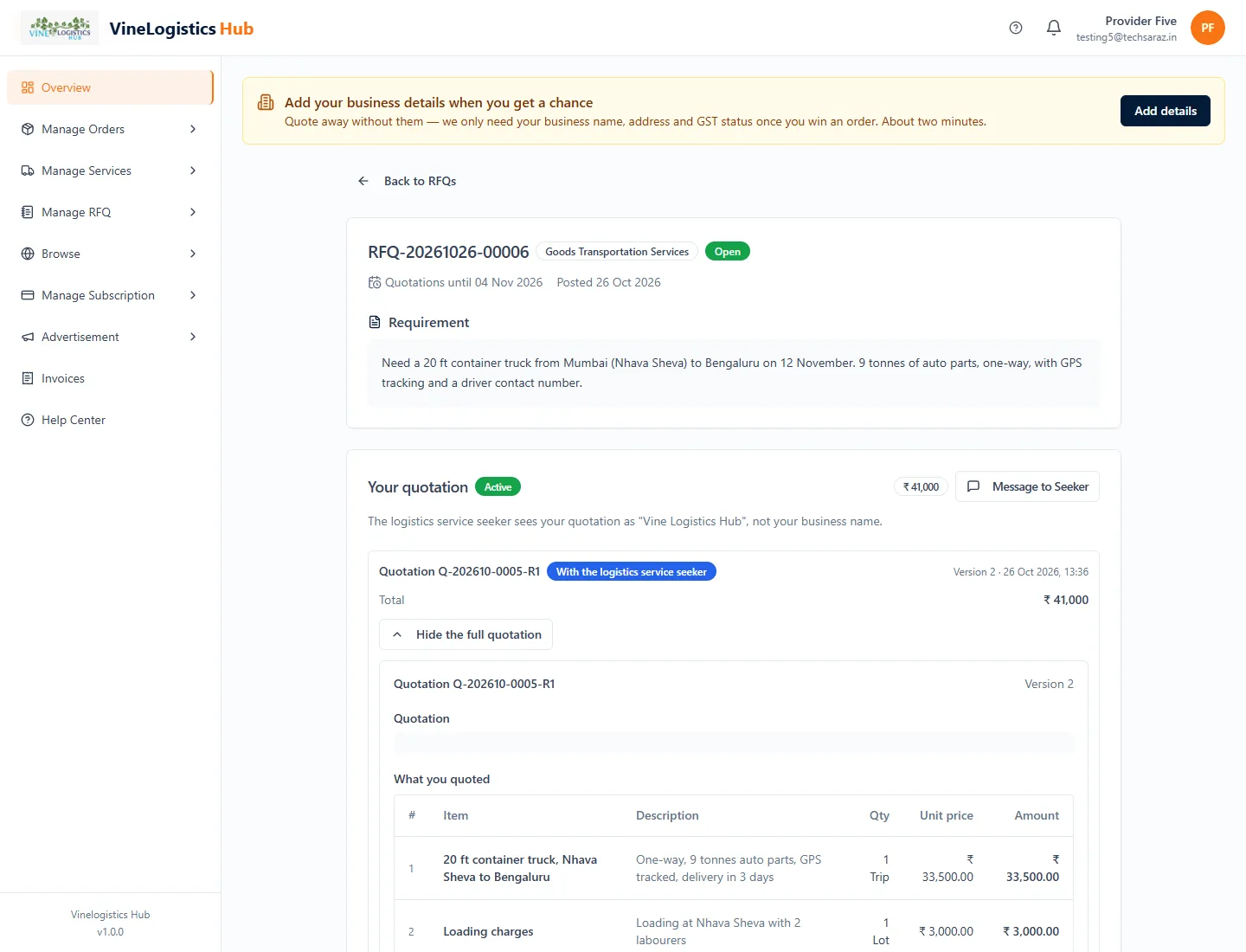This screenshot has height=952, width=1246.
Task: Click the Message to Seeker button
Action: 1027,486
